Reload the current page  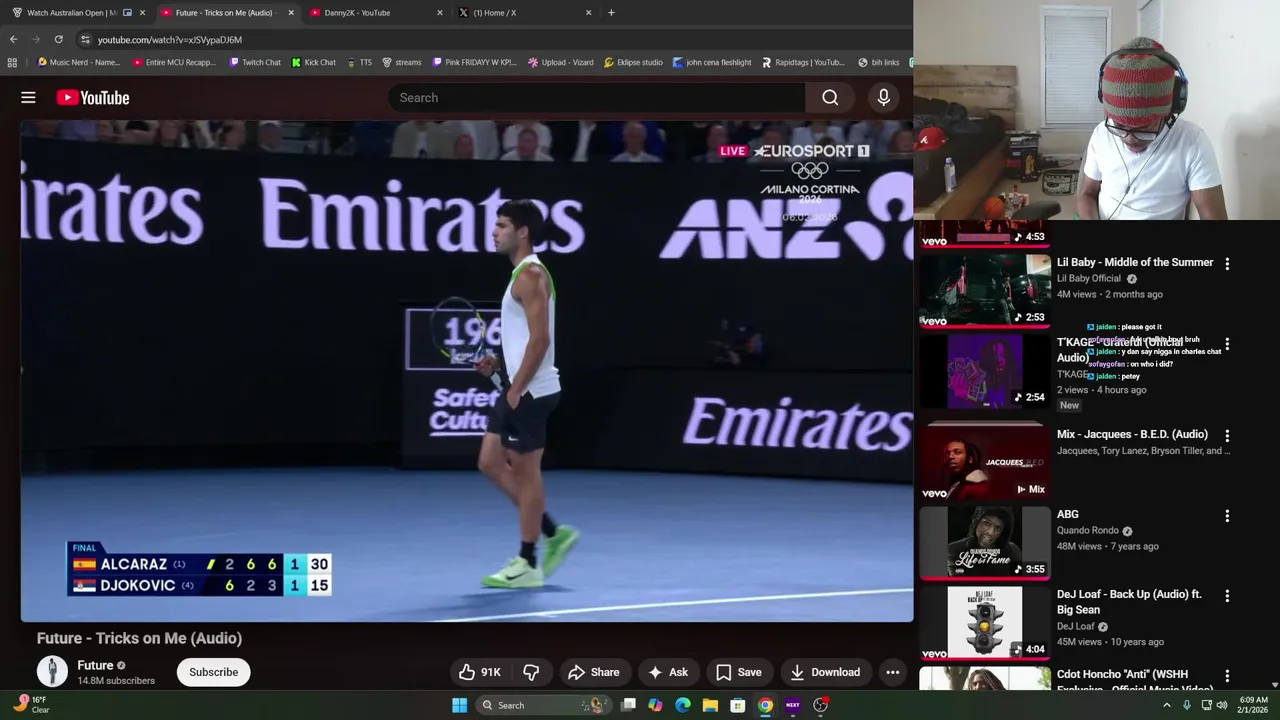pyautogui.click(x=58, y=39)
